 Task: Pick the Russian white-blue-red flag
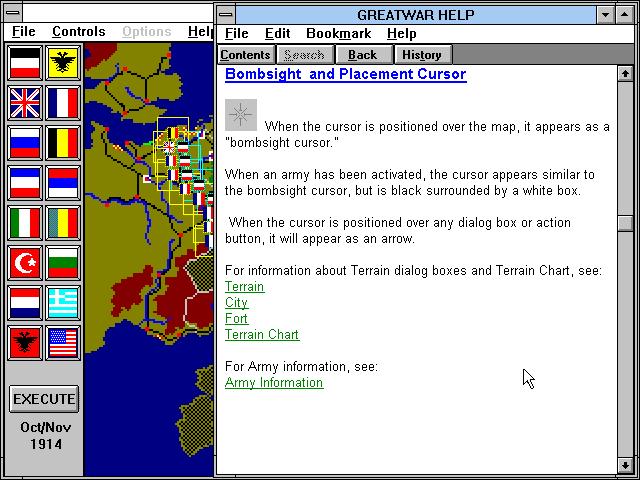click(x=25, y=143)
